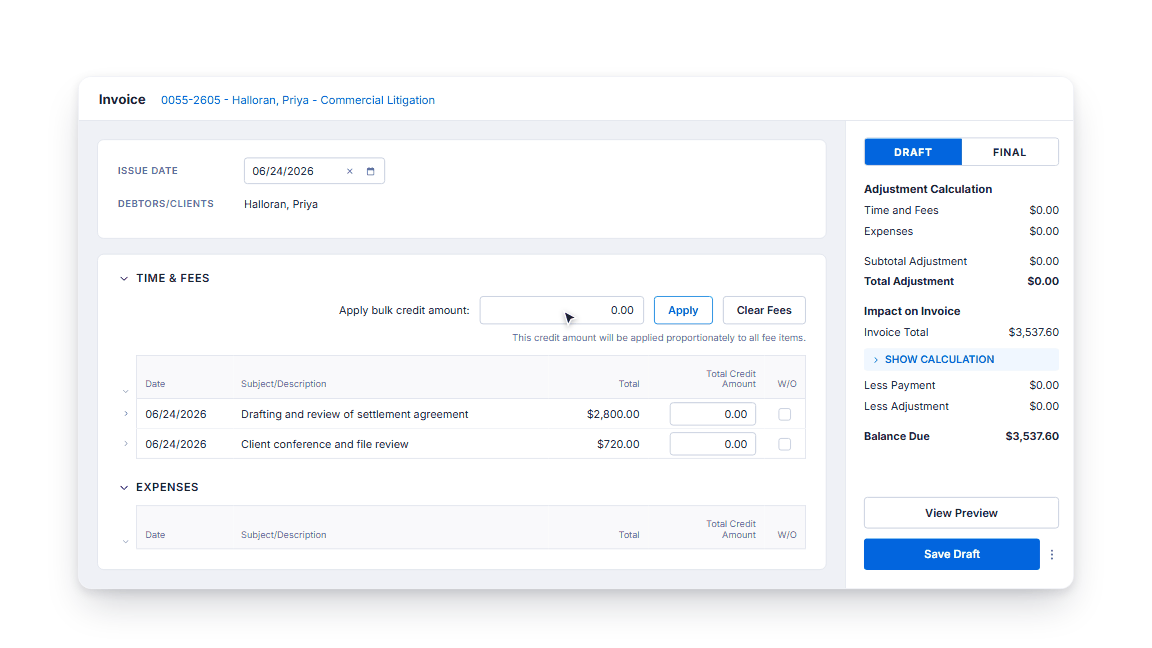Image resolution: width=1152 pixels, height=648 pixels.
Task: Collapse the EXPENSES section
Action: point(124,488)
